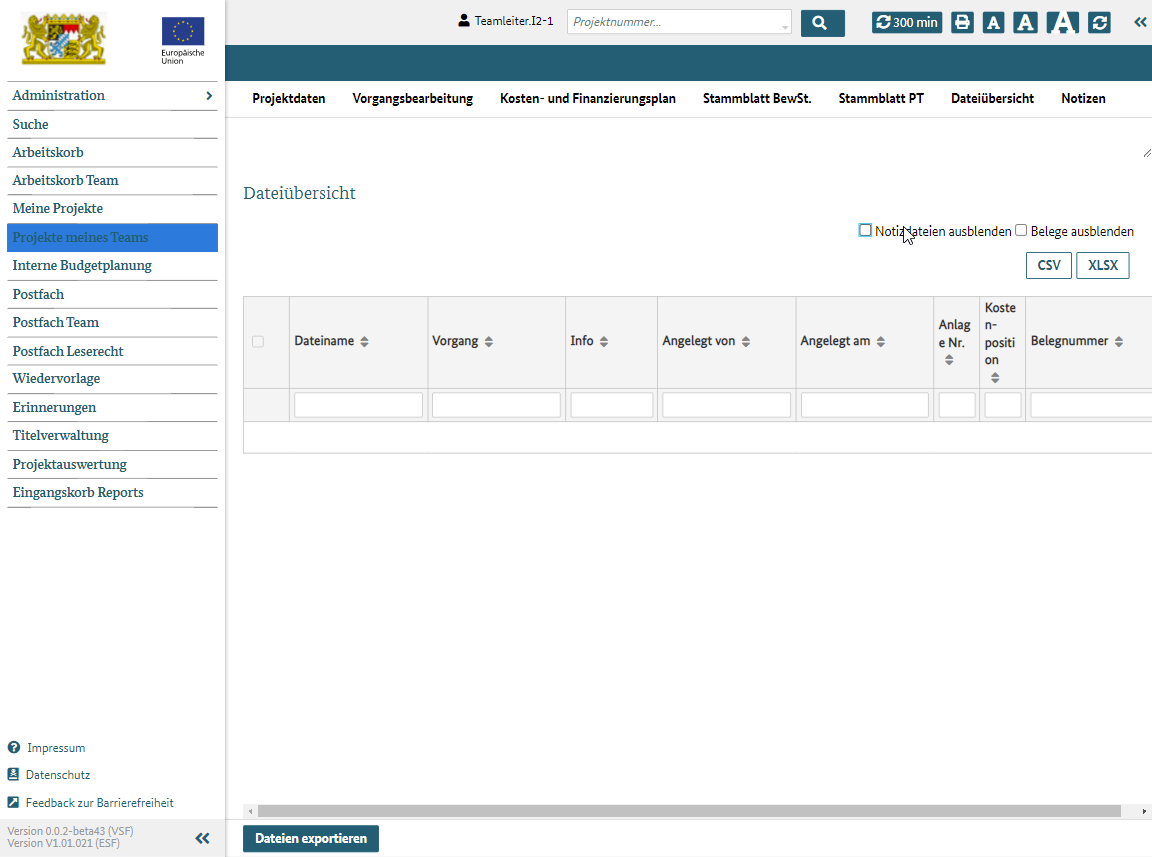Screen dimensions: 1152x857
Task: Click the horizontal scrollbar below the table
Action: tap(688, 811)
